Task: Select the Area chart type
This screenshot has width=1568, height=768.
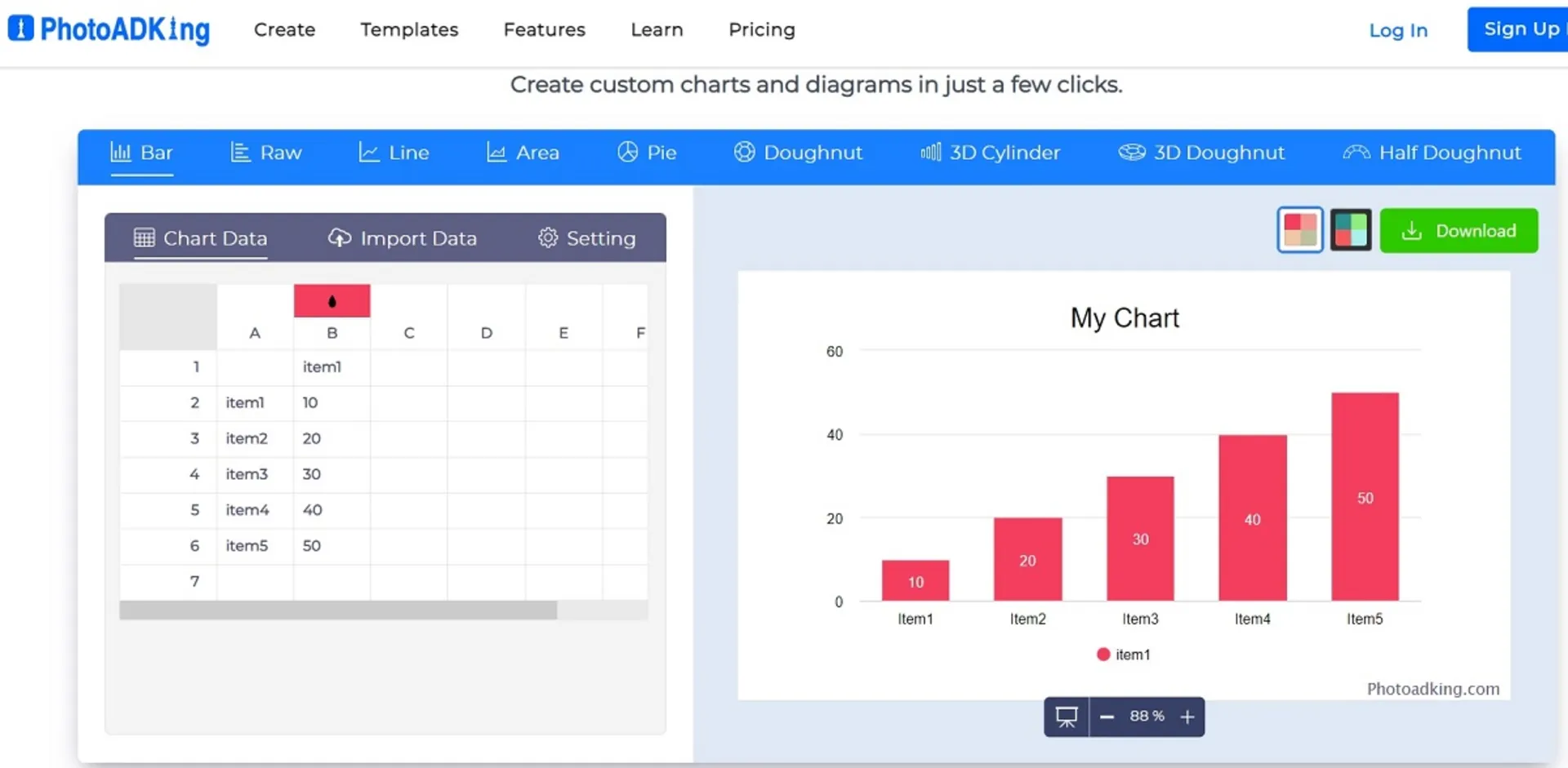Action: (x=523, y=153)
